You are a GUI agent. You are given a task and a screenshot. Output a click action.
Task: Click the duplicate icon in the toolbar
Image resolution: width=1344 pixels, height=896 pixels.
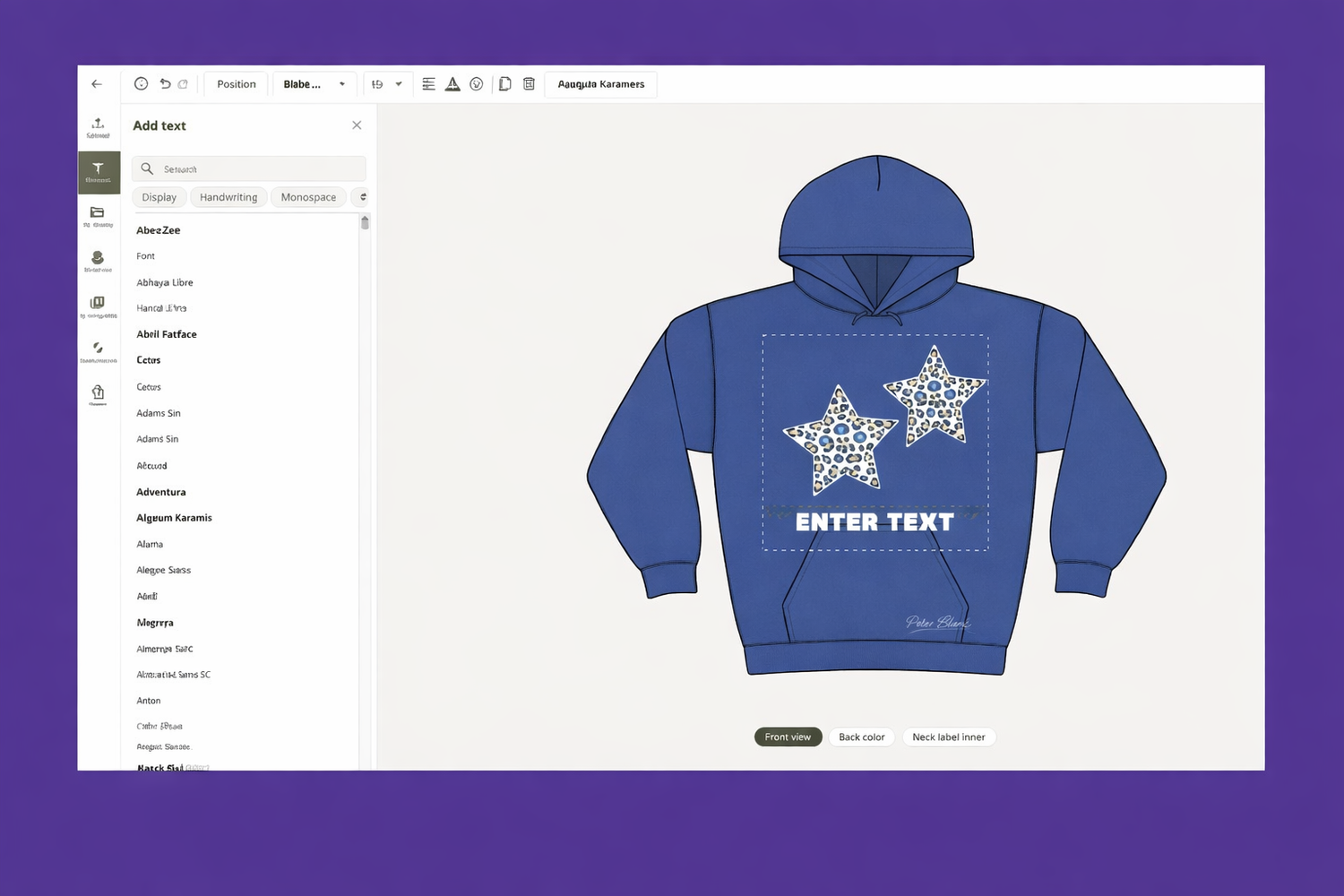click(504, 84)
